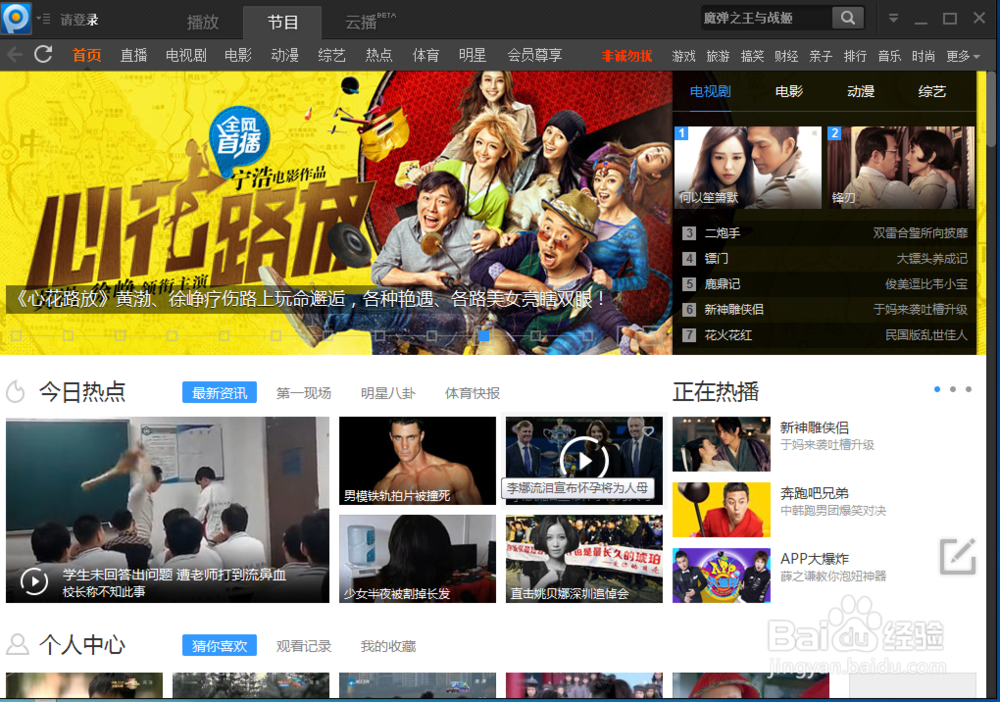Open the 男模铁轨拍片被撞死 thumbnail
This screenshot has height=702, width=1000.
click(417, 460)
